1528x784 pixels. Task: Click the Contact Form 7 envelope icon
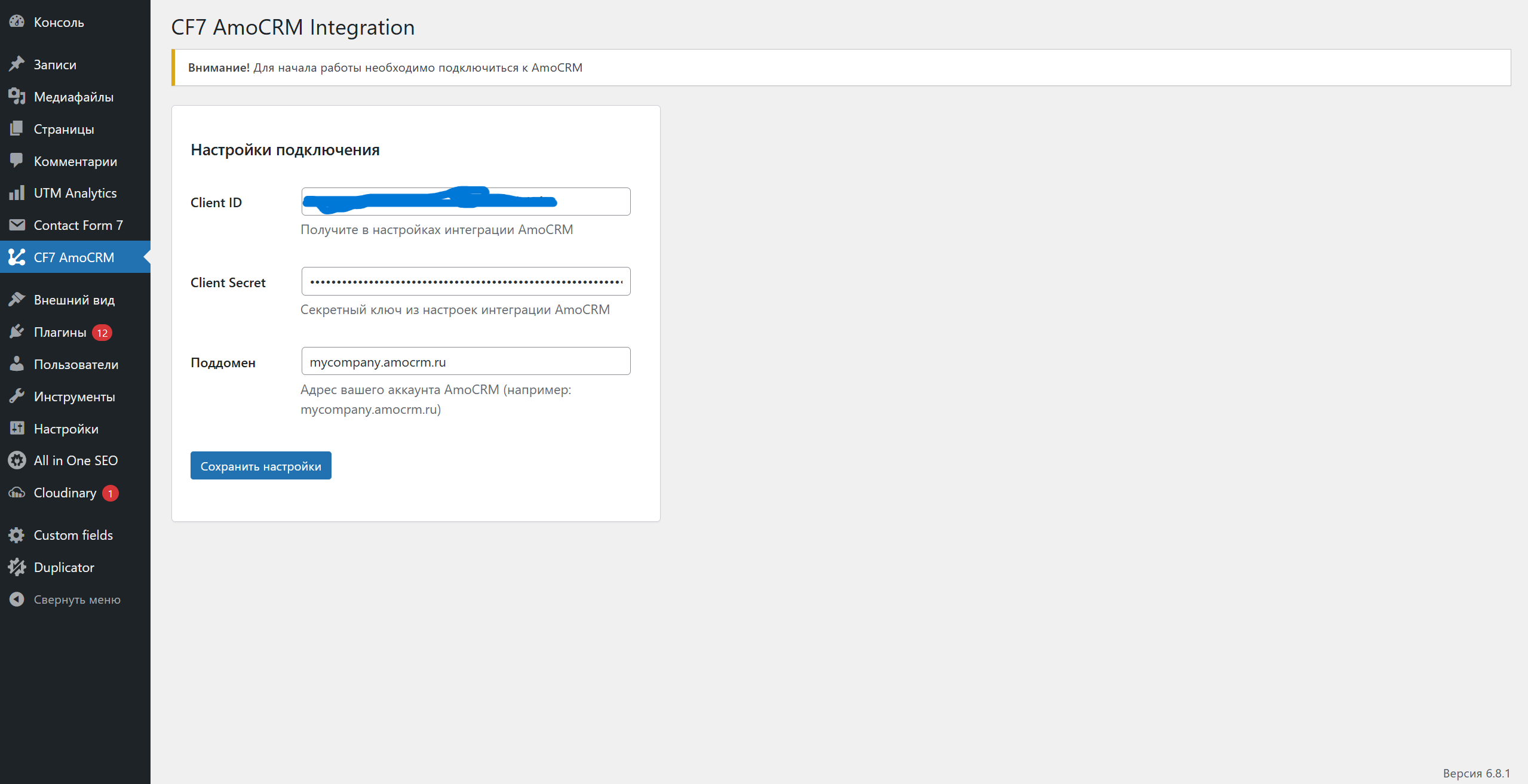pyautogui.click(x=17, y=225)
